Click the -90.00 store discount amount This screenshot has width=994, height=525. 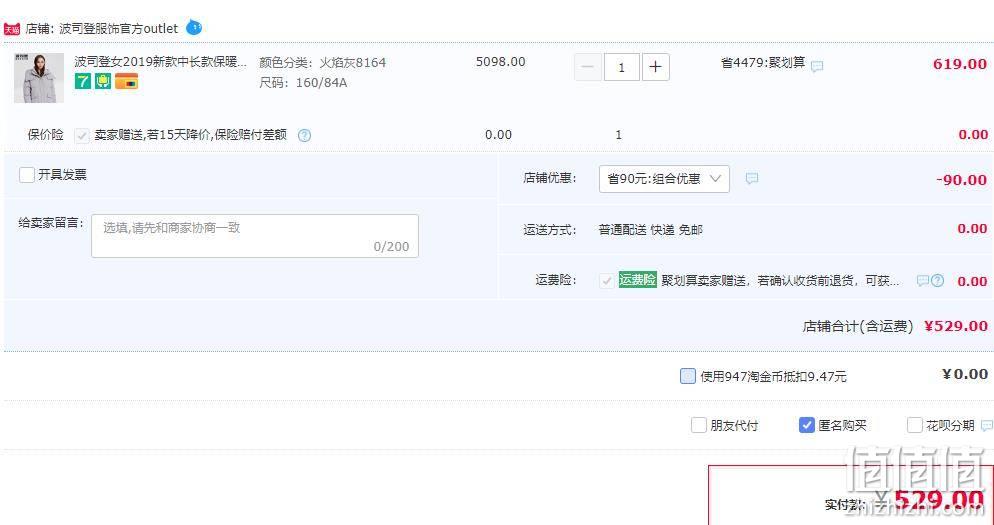961,180
